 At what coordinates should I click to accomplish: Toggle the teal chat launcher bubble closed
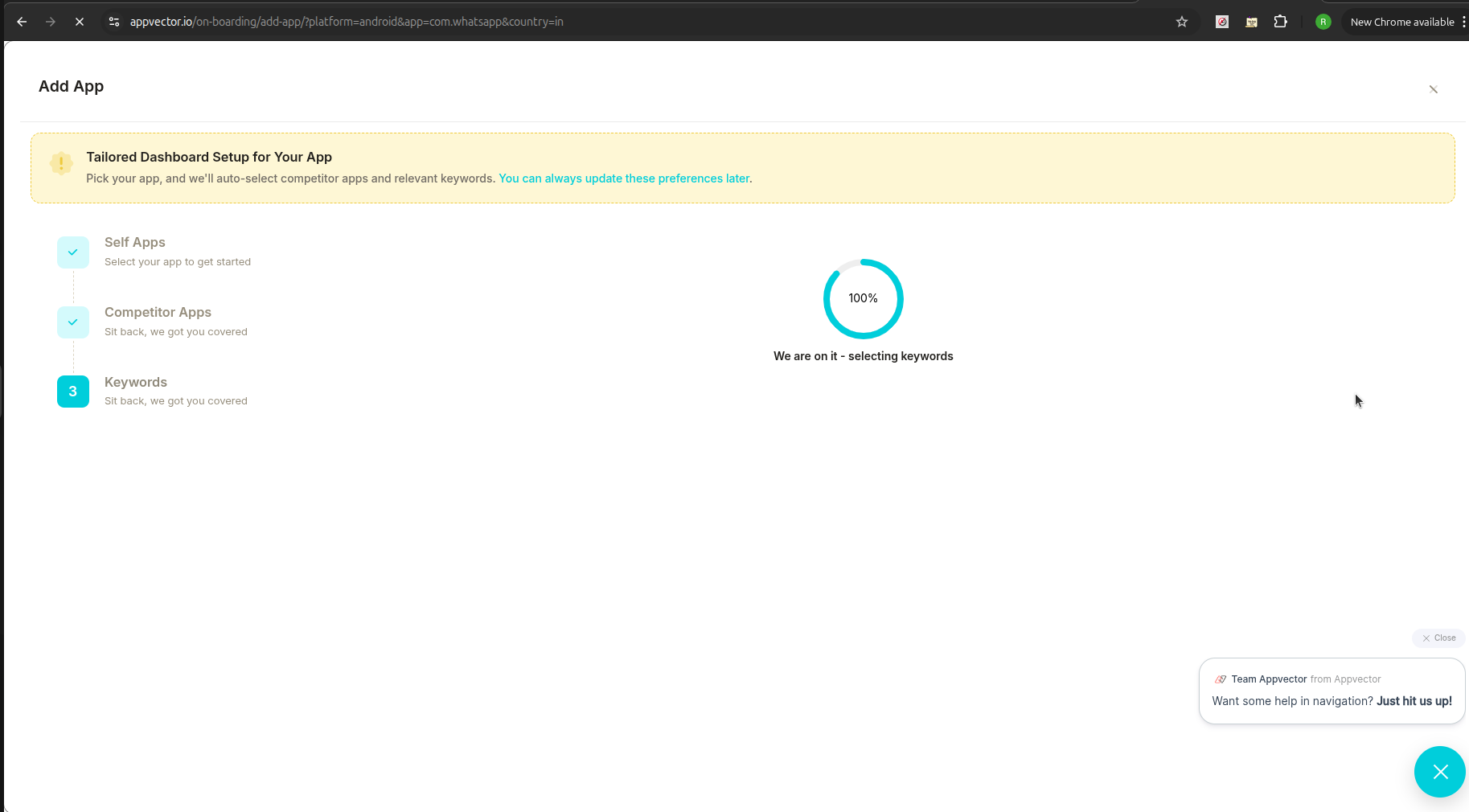(1439, 772)
